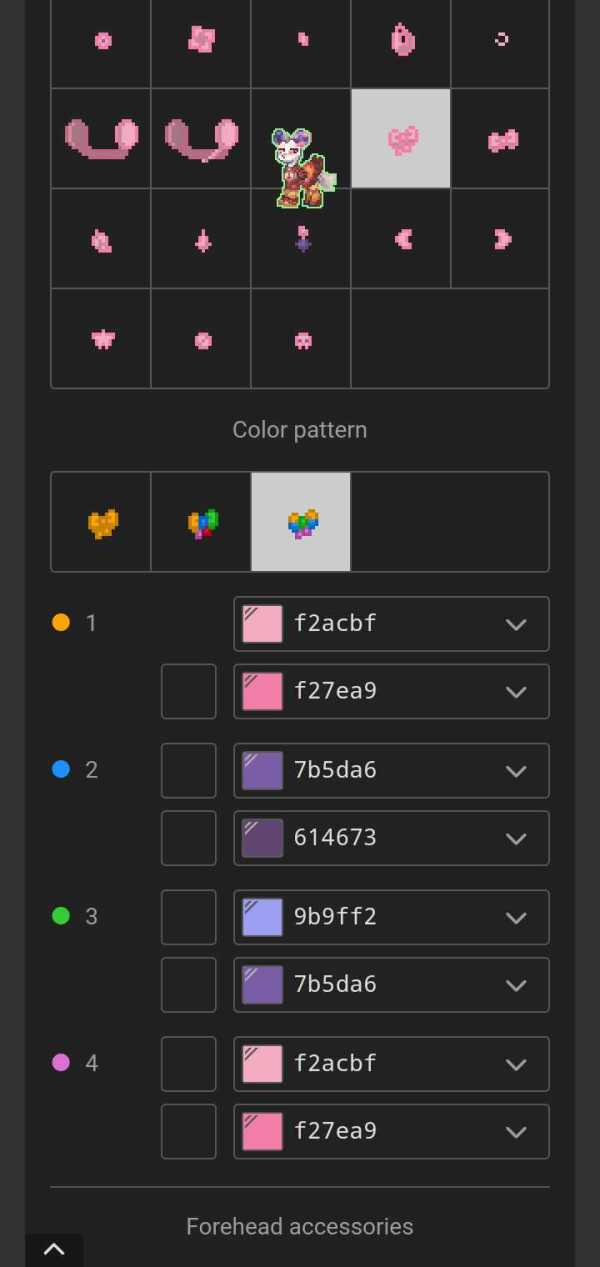The image size is (600, 1267).
Task: Click the up-chevron button at bottom left
Action: (54, 1249)
